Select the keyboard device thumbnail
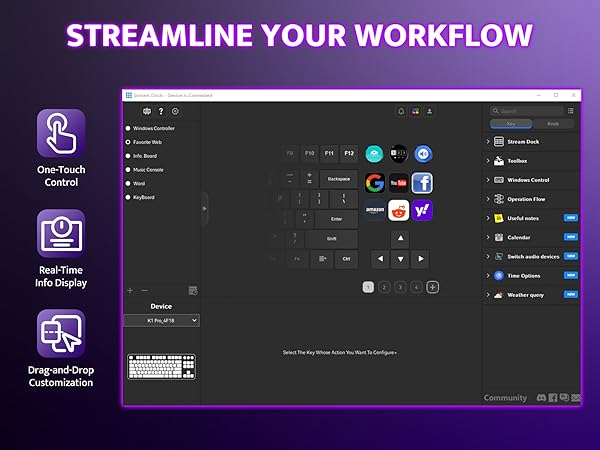 [x=161, y=367]
